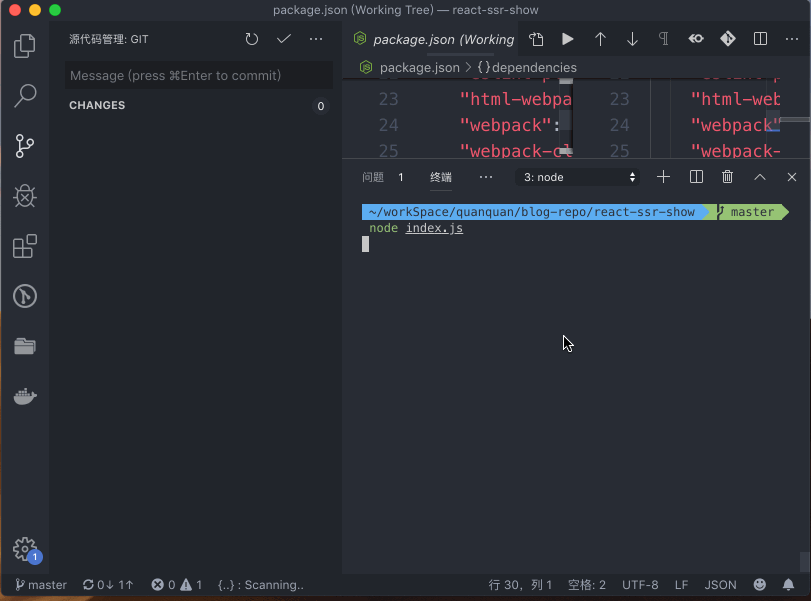Image resolution: width=811 pixels, height=601 pixels.
Task: Click the master branch in status bar
Action: 41,585
